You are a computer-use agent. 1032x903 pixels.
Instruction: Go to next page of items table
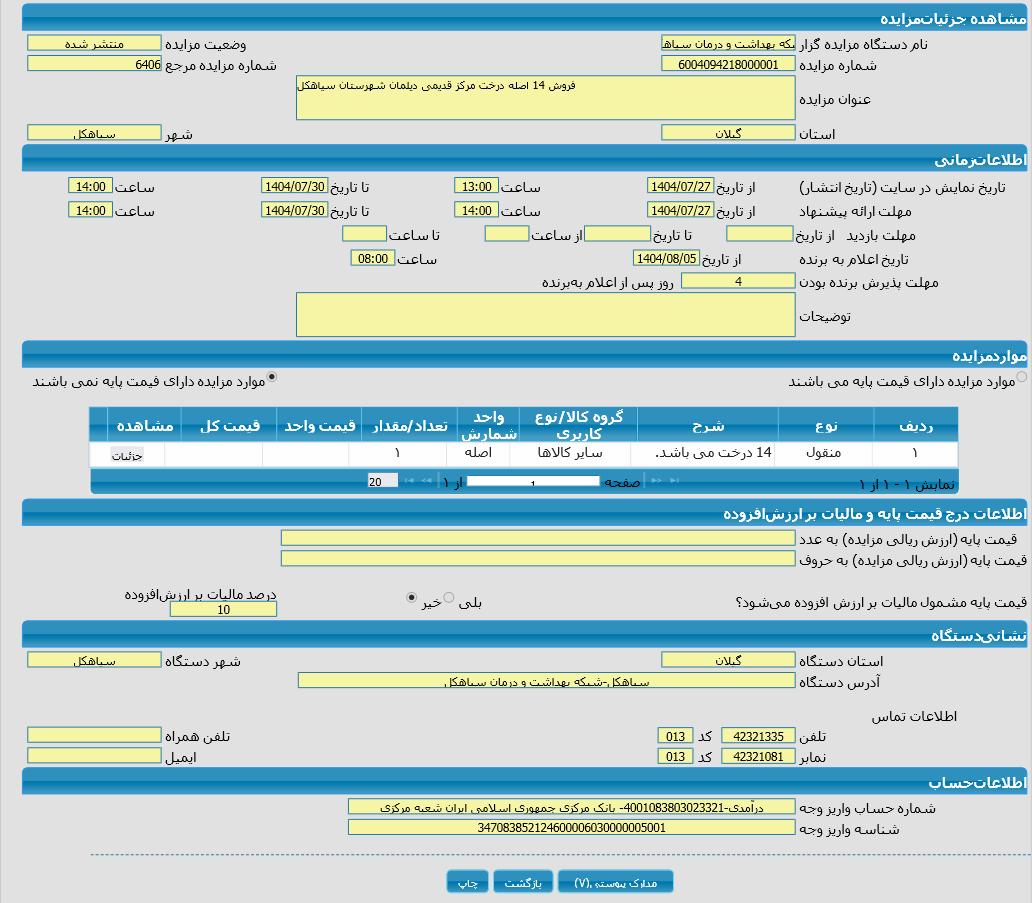click(428, 482)
